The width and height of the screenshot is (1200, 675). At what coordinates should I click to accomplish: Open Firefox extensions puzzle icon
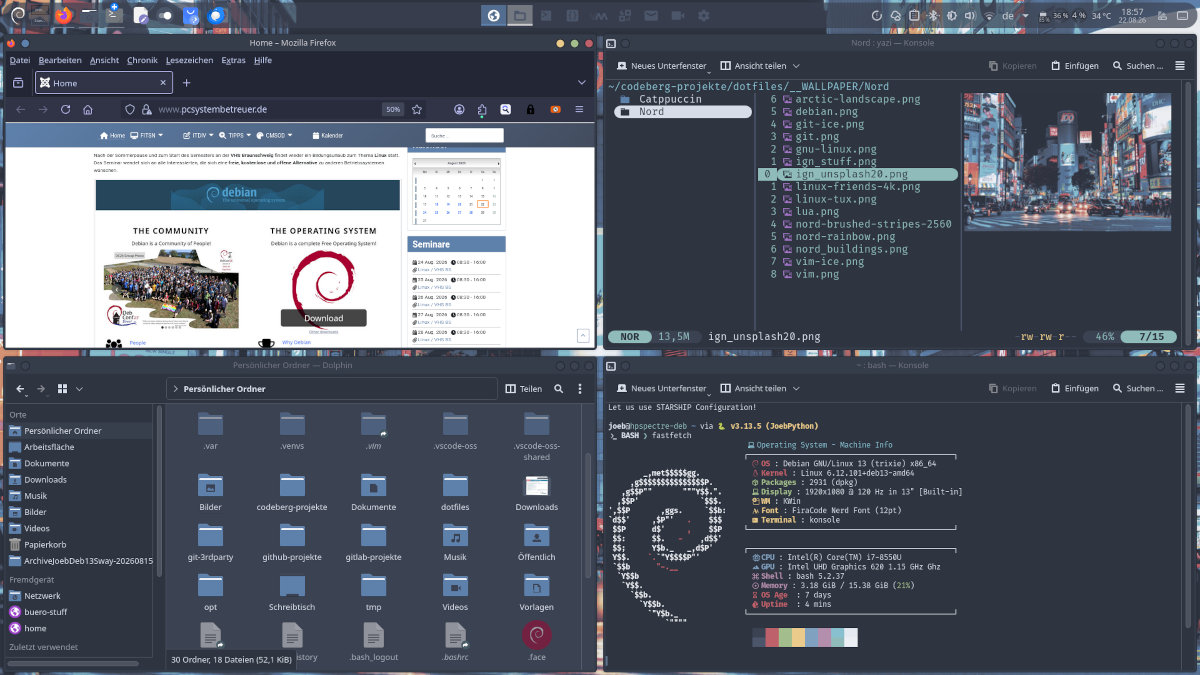[482, 109]
